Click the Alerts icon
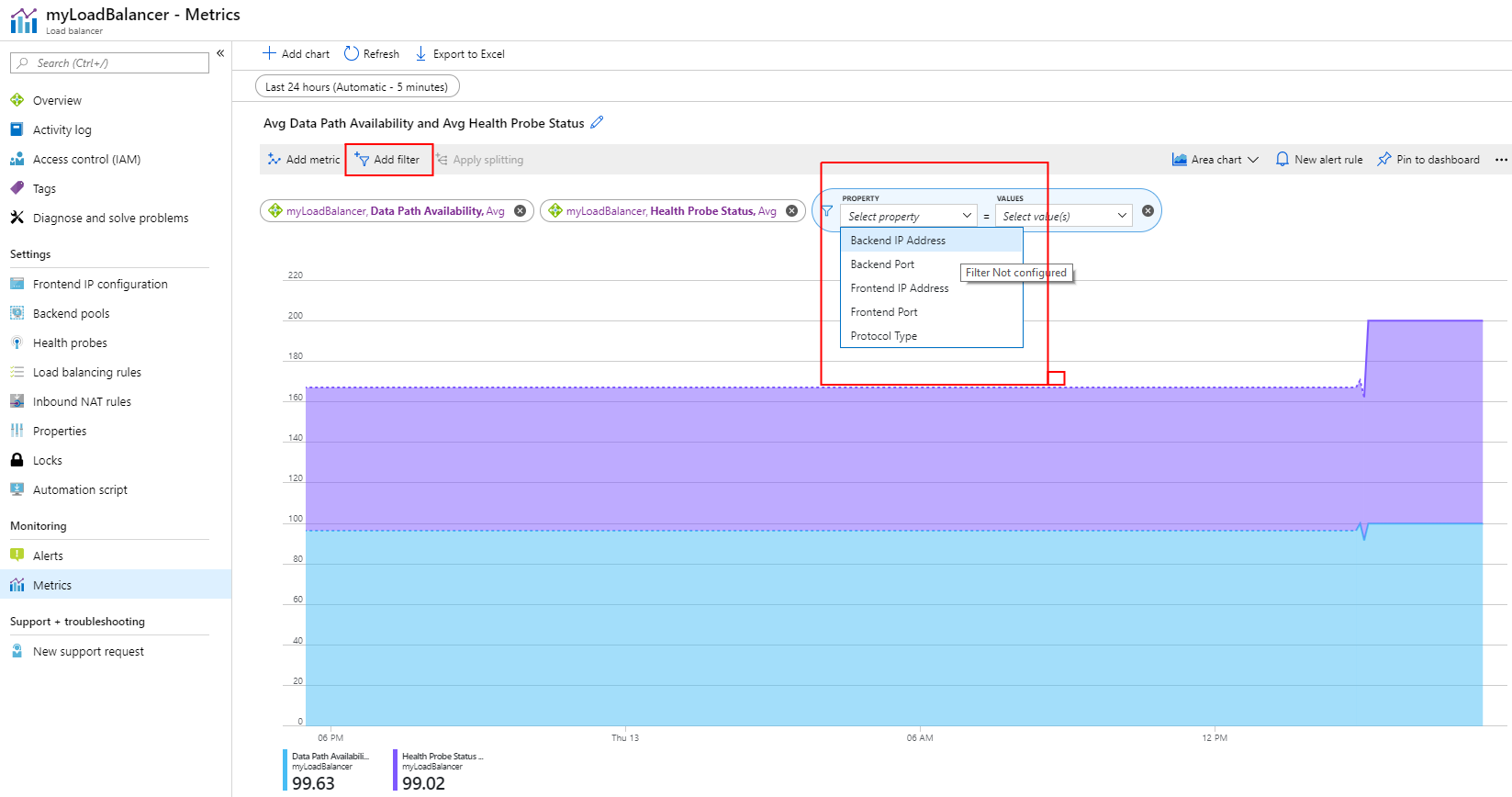 (x=17, y=556)
